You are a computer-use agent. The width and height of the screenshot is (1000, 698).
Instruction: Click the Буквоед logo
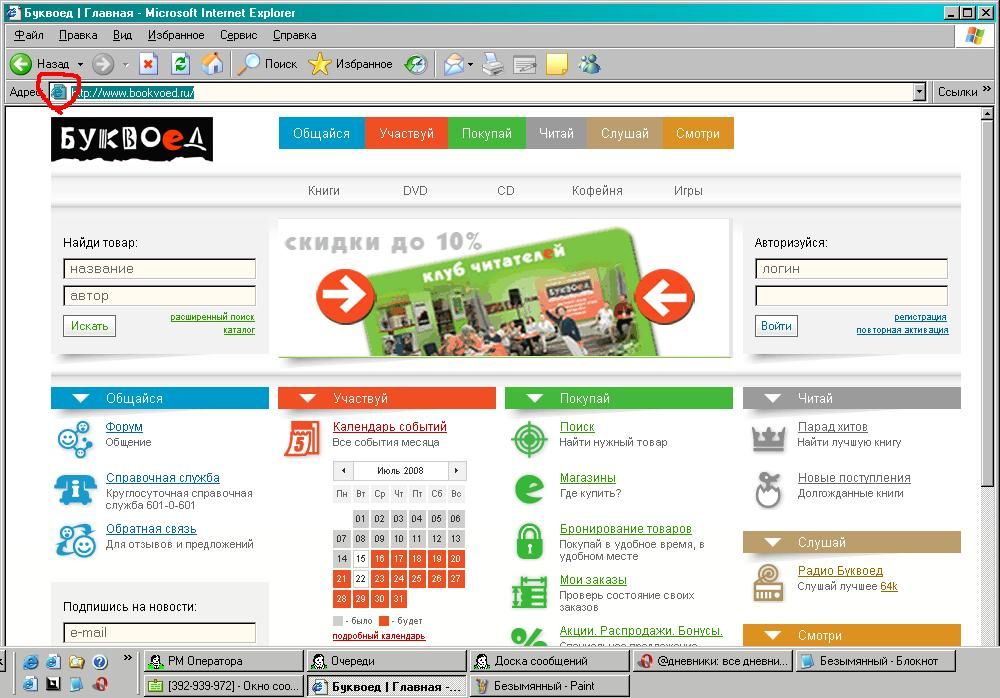pyautogui.click(x=132, y=139)
